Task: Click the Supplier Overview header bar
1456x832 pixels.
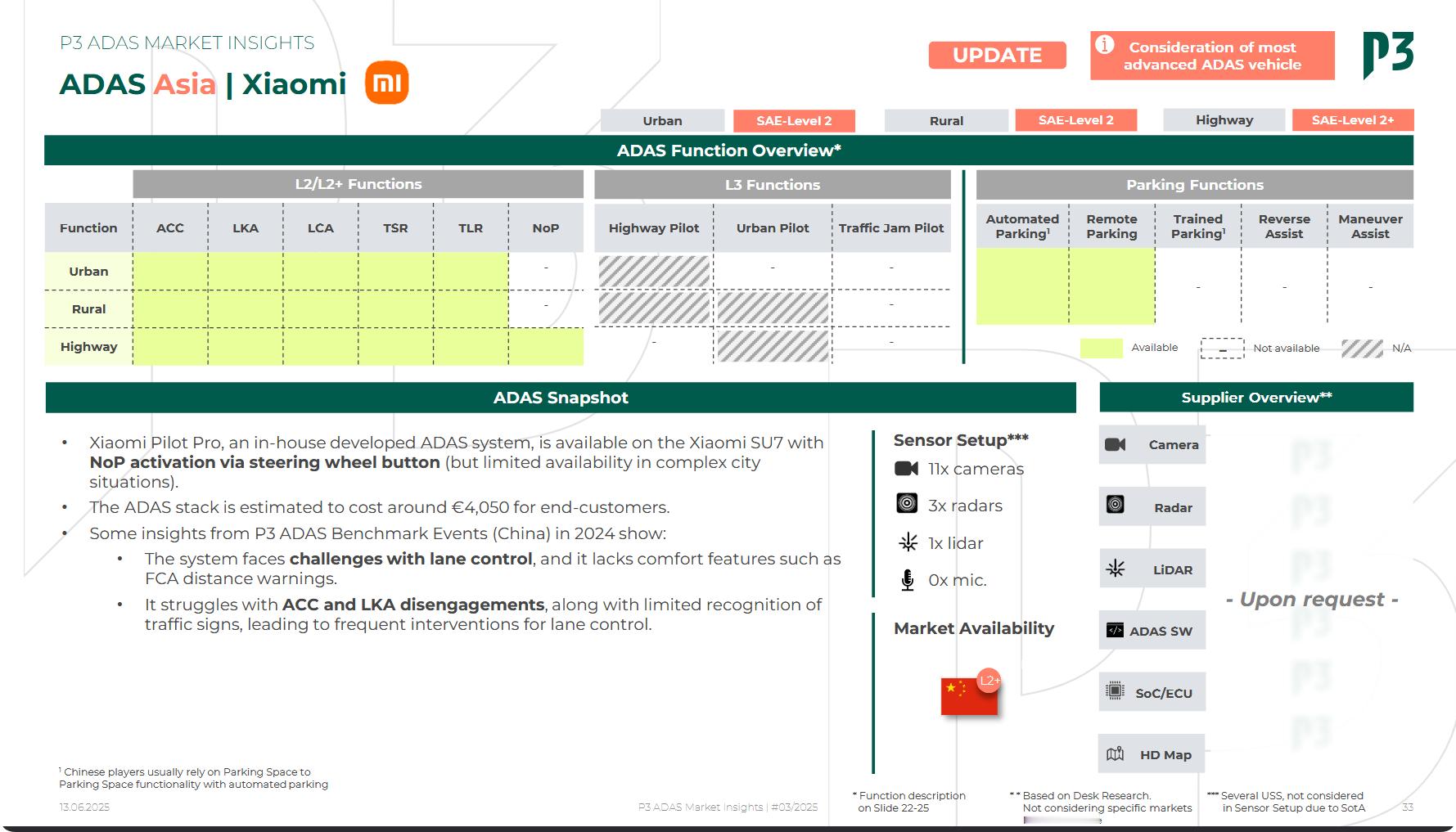Action: pos(1256,398)
